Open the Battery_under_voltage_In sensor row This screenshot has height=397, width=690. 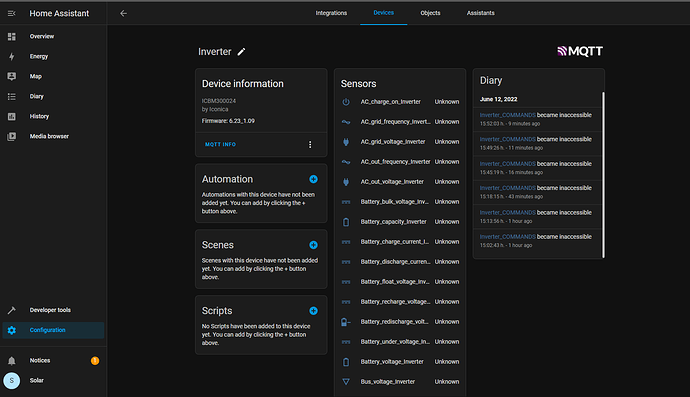(x=400, y=342)
